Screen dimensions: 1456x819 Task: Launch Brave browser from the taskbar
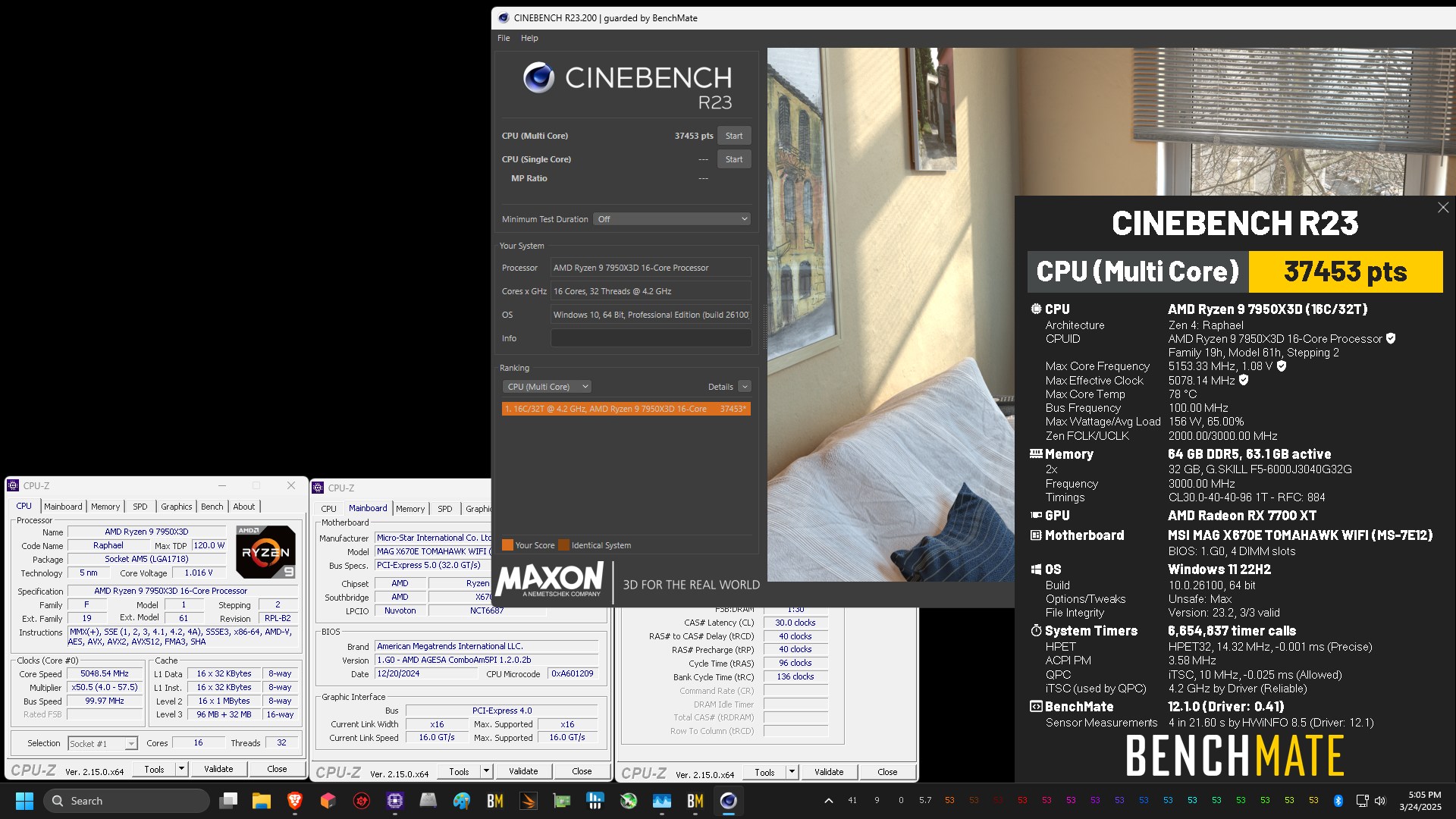point(295,801)
